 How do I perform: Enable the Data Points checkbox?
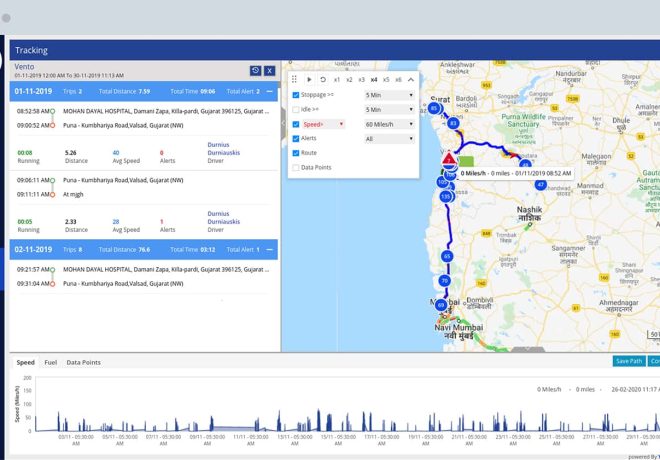click(296, 168)
